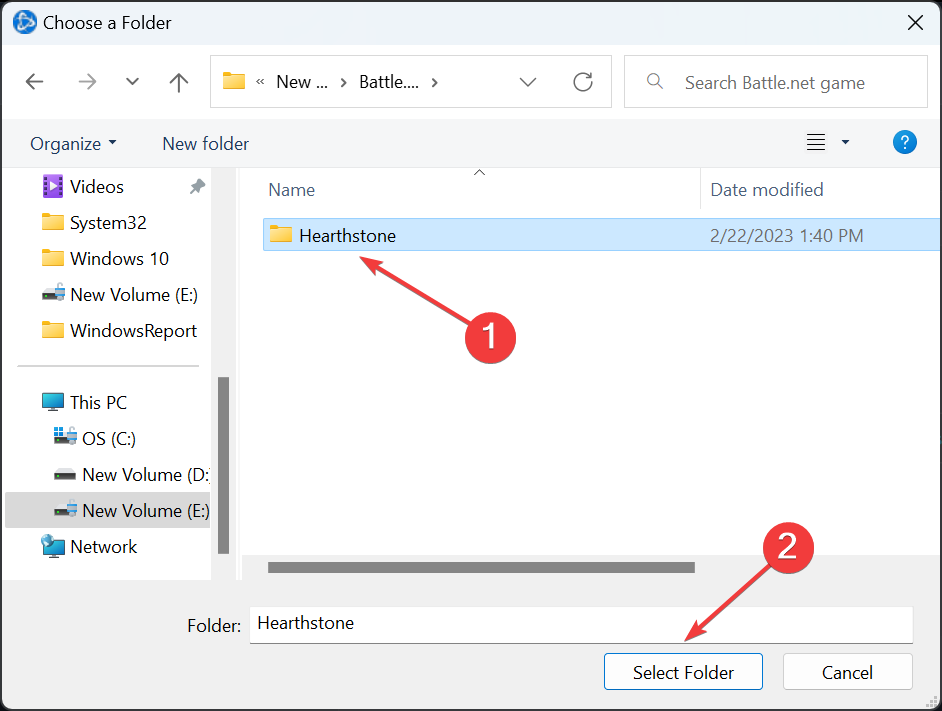Open the Organize menu
The width and height of the screenshot is (942, 711).
73,143
